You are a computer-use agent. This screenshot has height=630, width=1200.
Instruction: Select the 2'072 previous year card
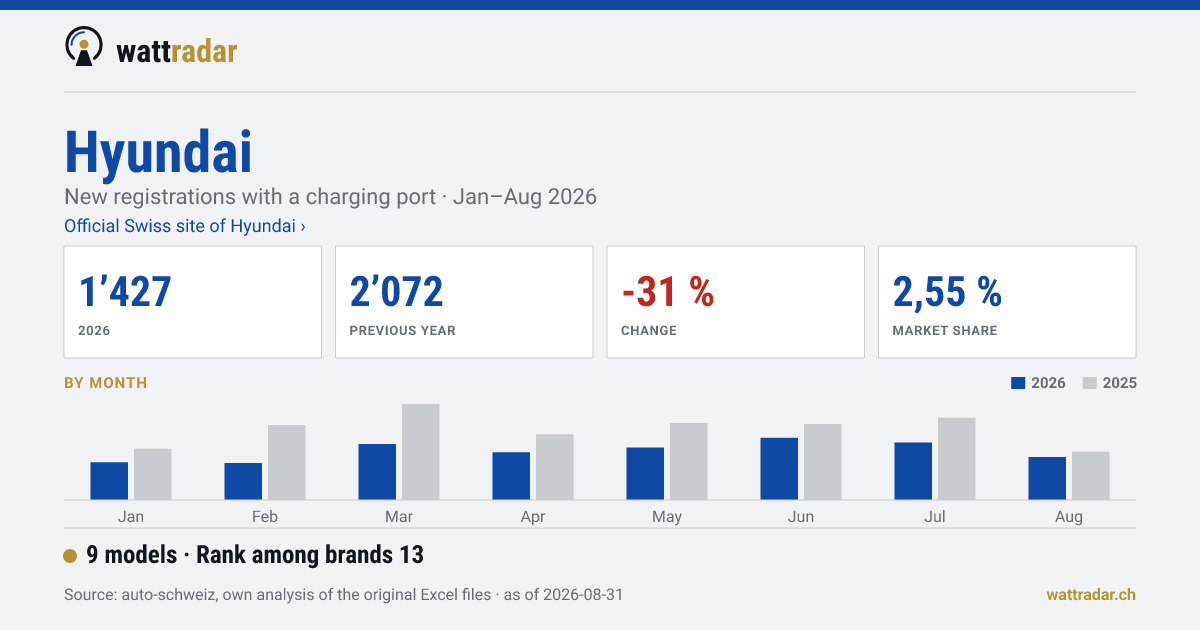point(464,302)
